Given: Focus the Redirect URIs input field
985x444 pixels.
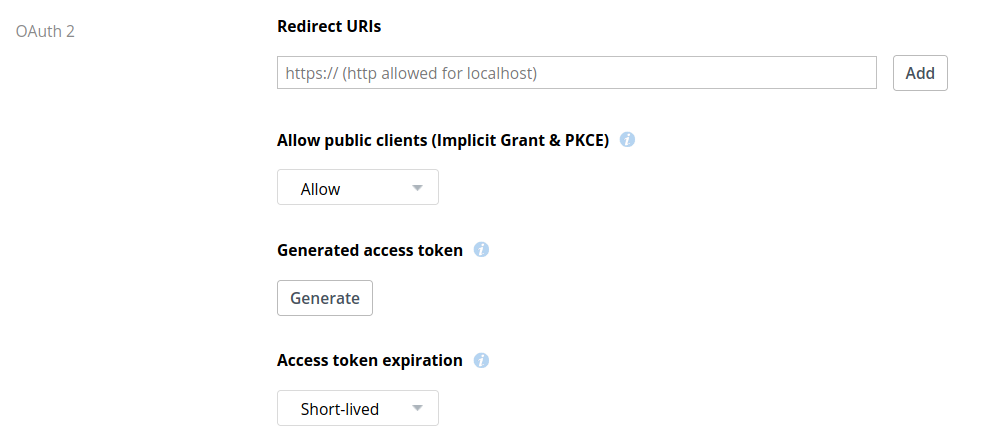Looking at the screenshot, I should click(577, 73).
